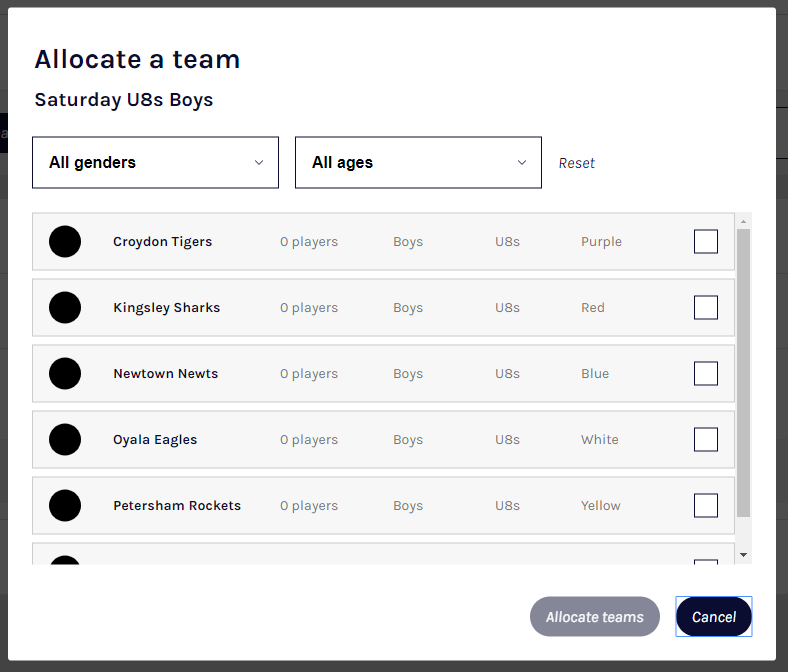Reset the team filters
The image size is (788, 672).
(577, 163)
